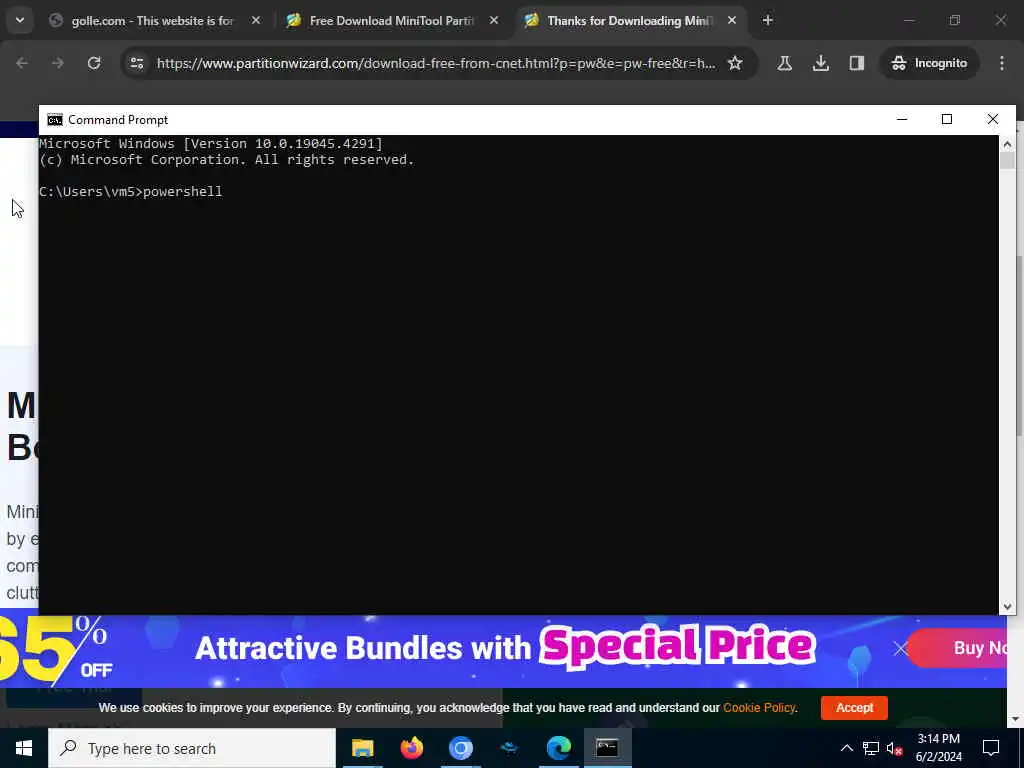Screen dimensions: 1024x768
Task: Show hidden system tray icons
Action: [x=846, y=748]
